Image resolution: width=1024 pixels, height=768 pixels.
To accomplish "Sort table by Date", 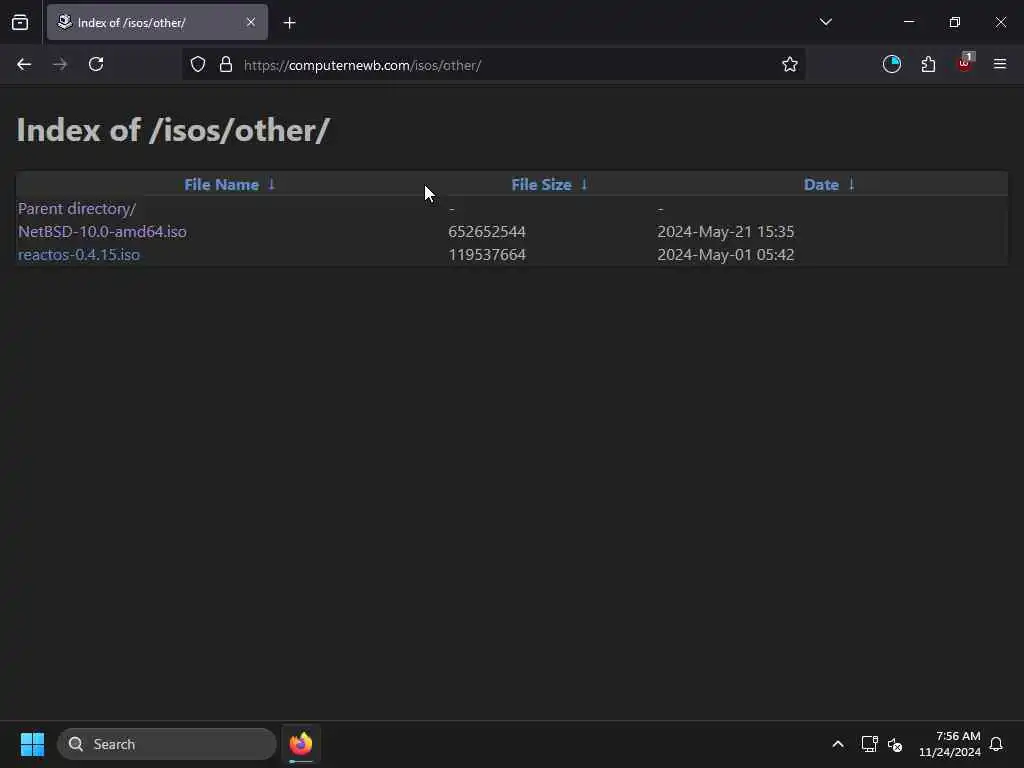I will [x=821, y=185].
